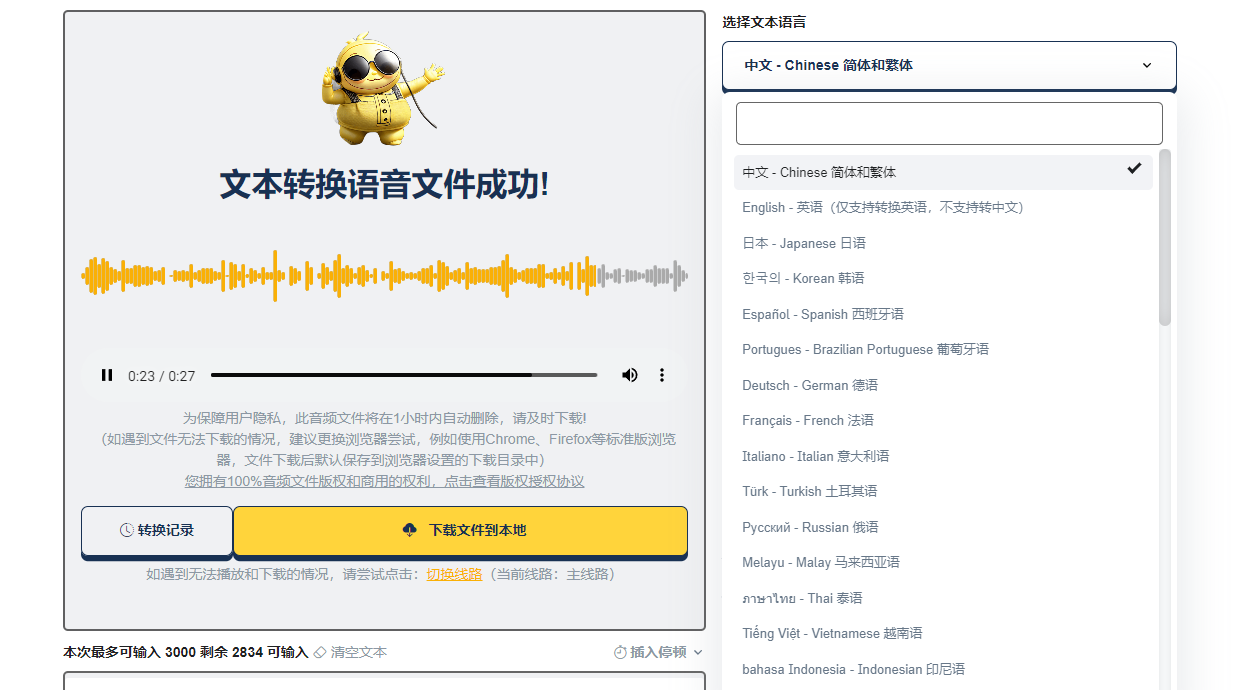The image size is (1236, 690).
Task: Click the language search input field
Action: click(948, 124)
